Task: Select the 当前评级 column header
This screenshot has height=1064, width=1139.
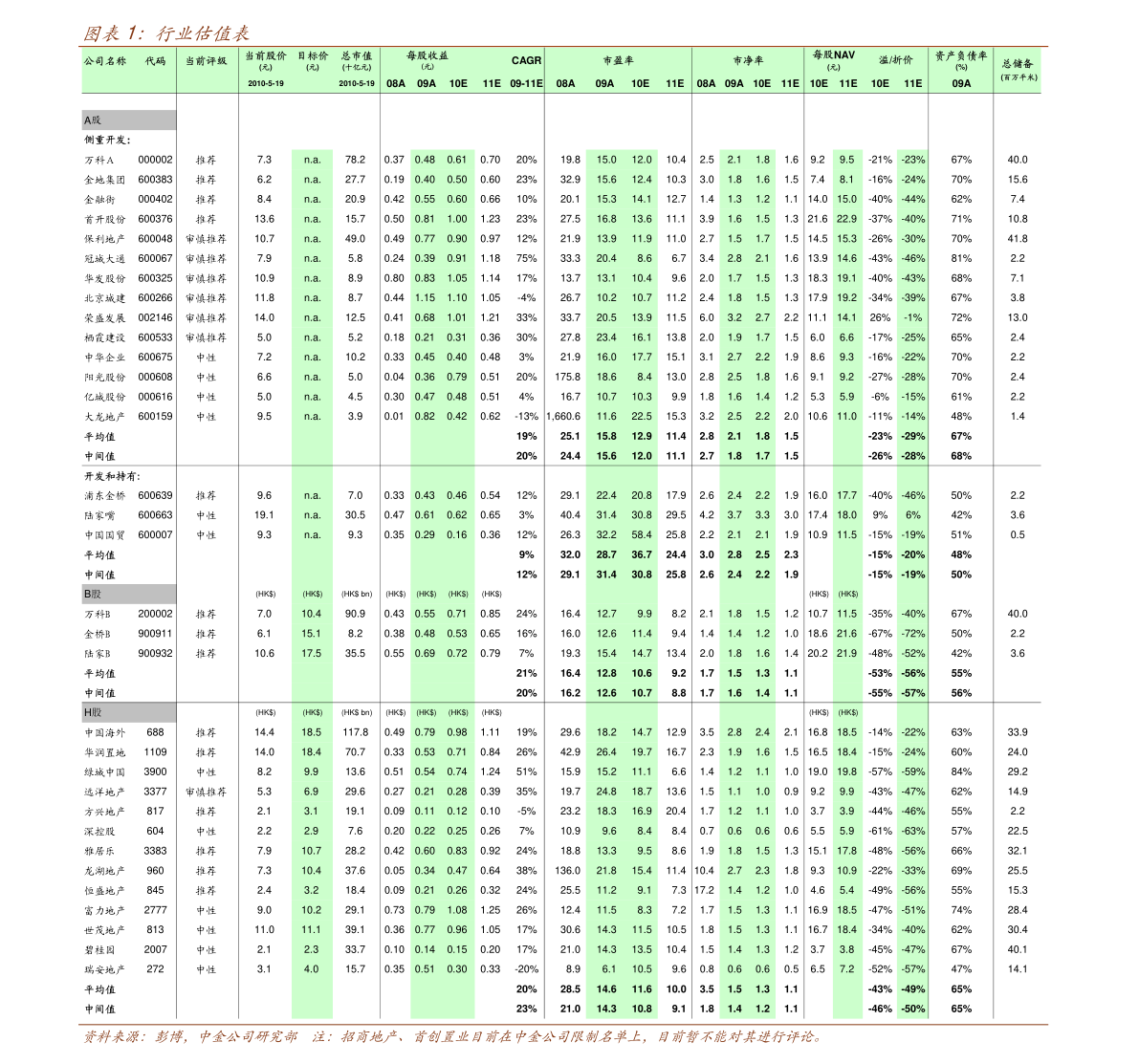Action: click(206, 61)
